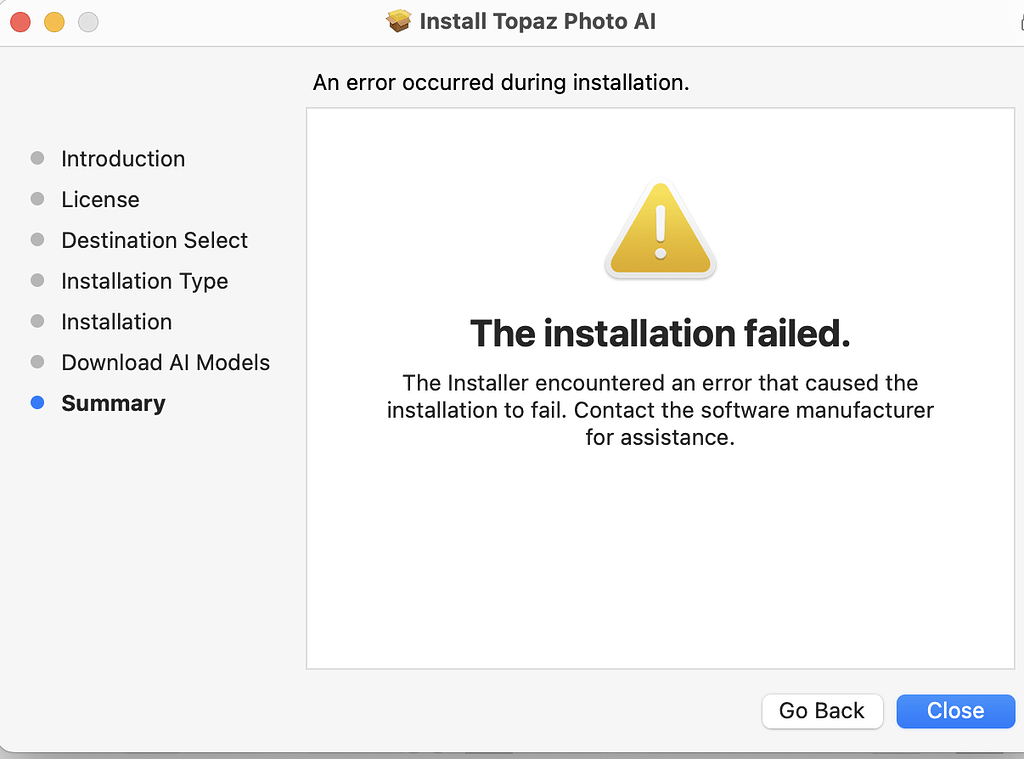This screenshot has width=1024, height=759.
Task: Click the installation failed message text
Action: coord(659,410)
